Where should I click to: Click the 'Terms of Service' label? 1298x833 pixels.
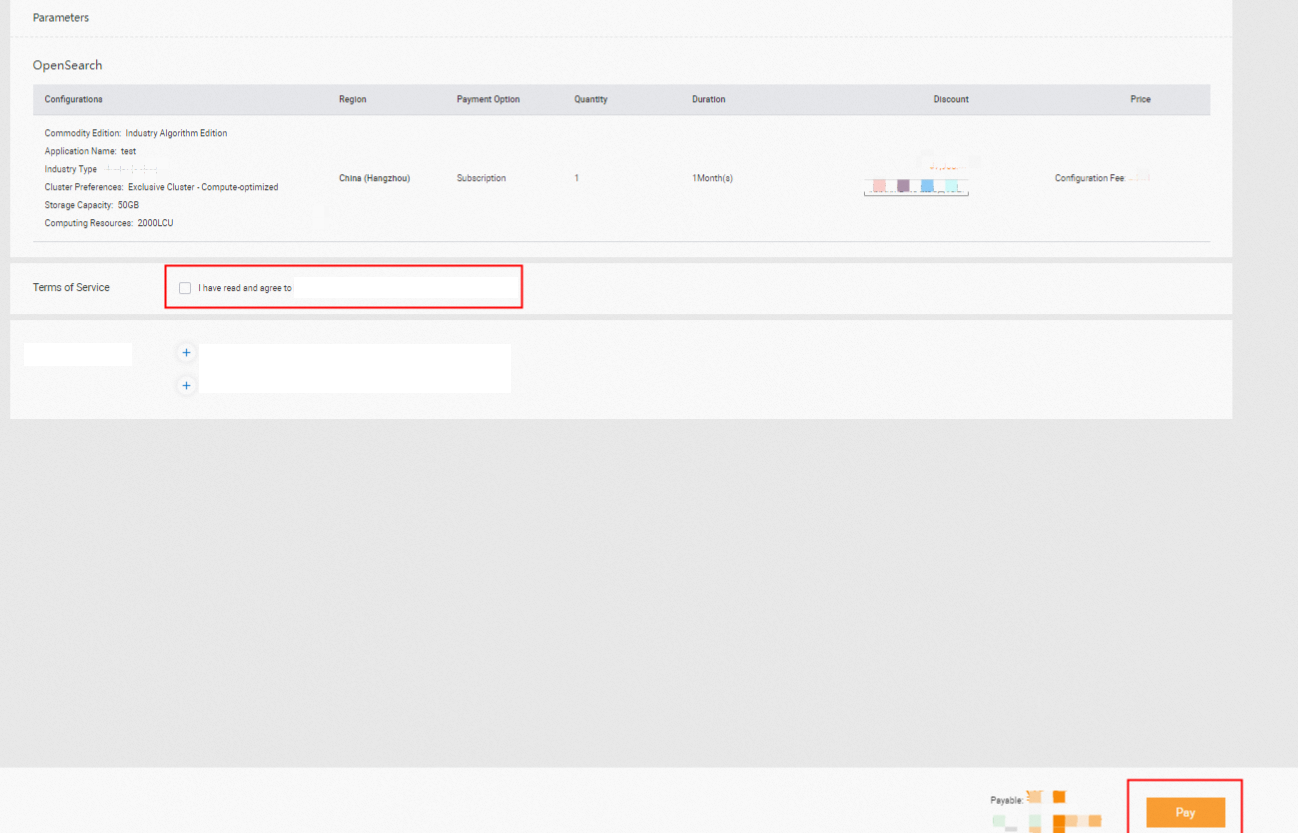pyautogui.click(x=71, y=287)
